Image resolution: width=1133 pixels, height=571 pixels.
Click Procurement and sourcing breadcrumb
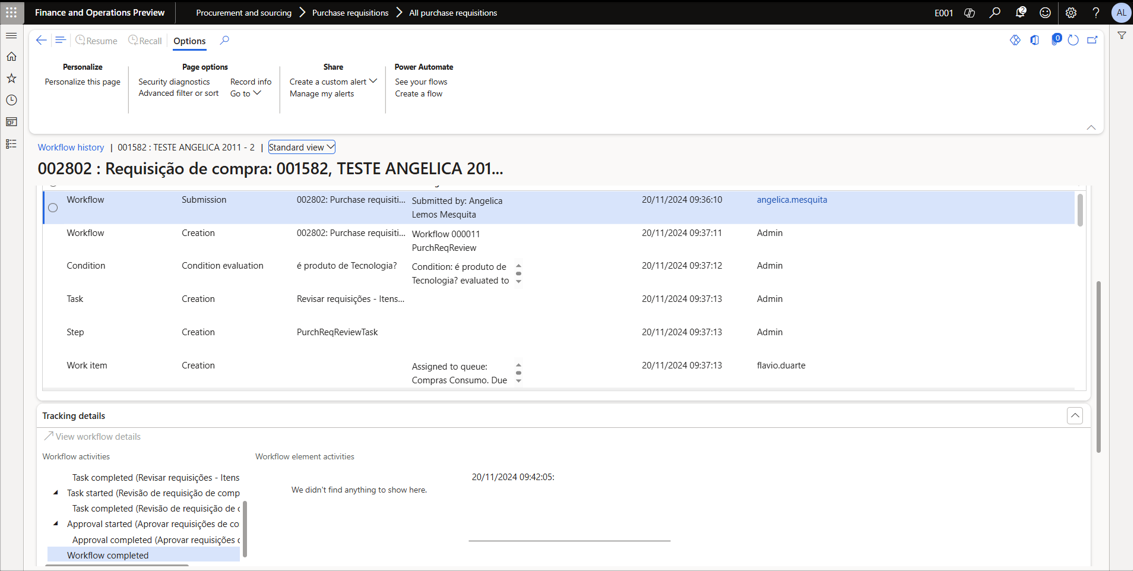pos(243,13)
